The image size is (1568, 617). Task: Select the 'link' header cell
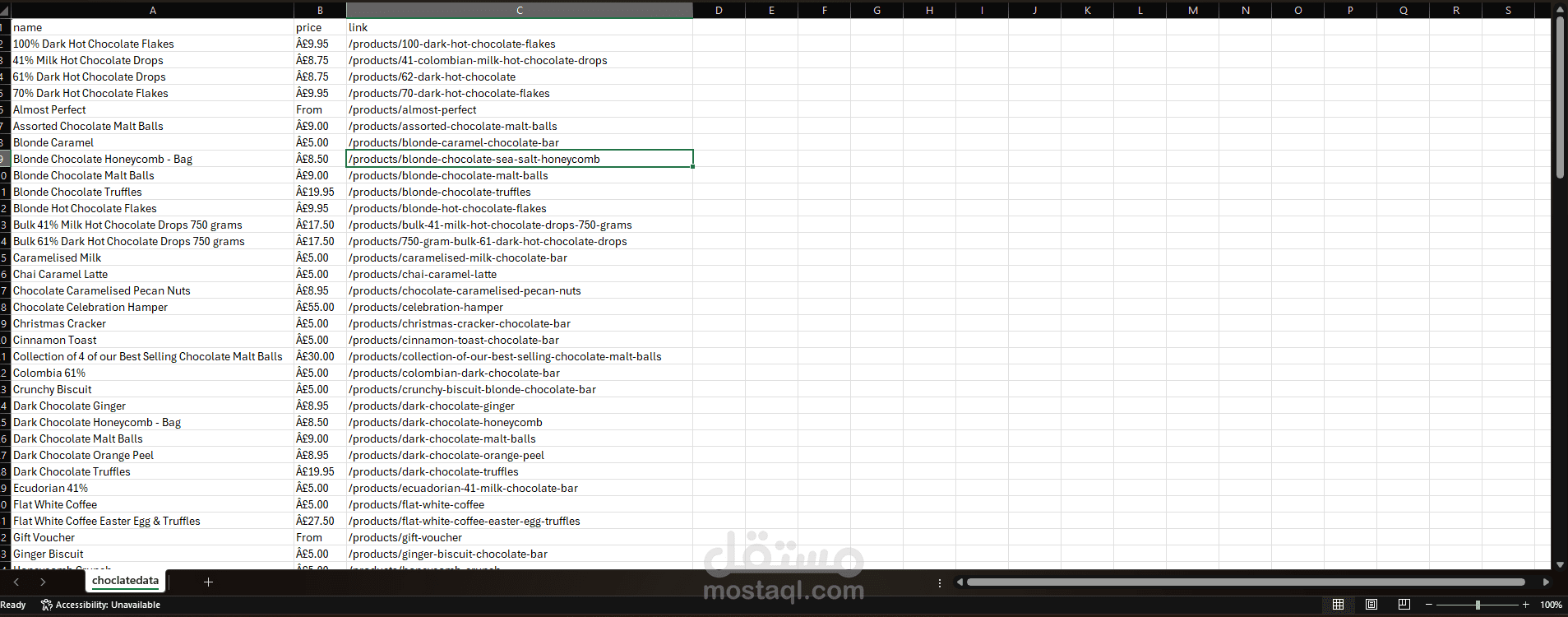coord(520,27)
